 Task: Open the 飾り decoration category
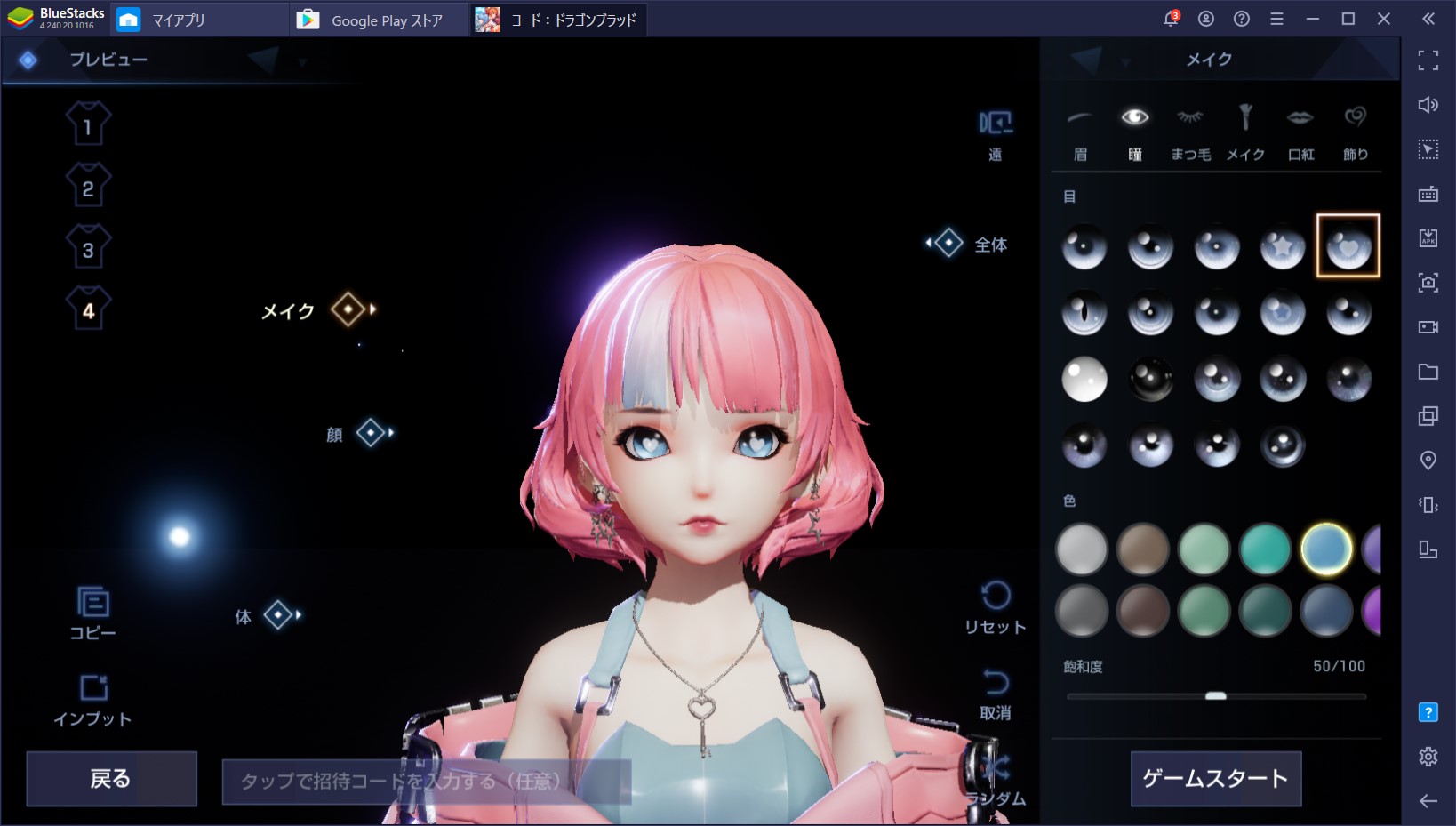1356,132
